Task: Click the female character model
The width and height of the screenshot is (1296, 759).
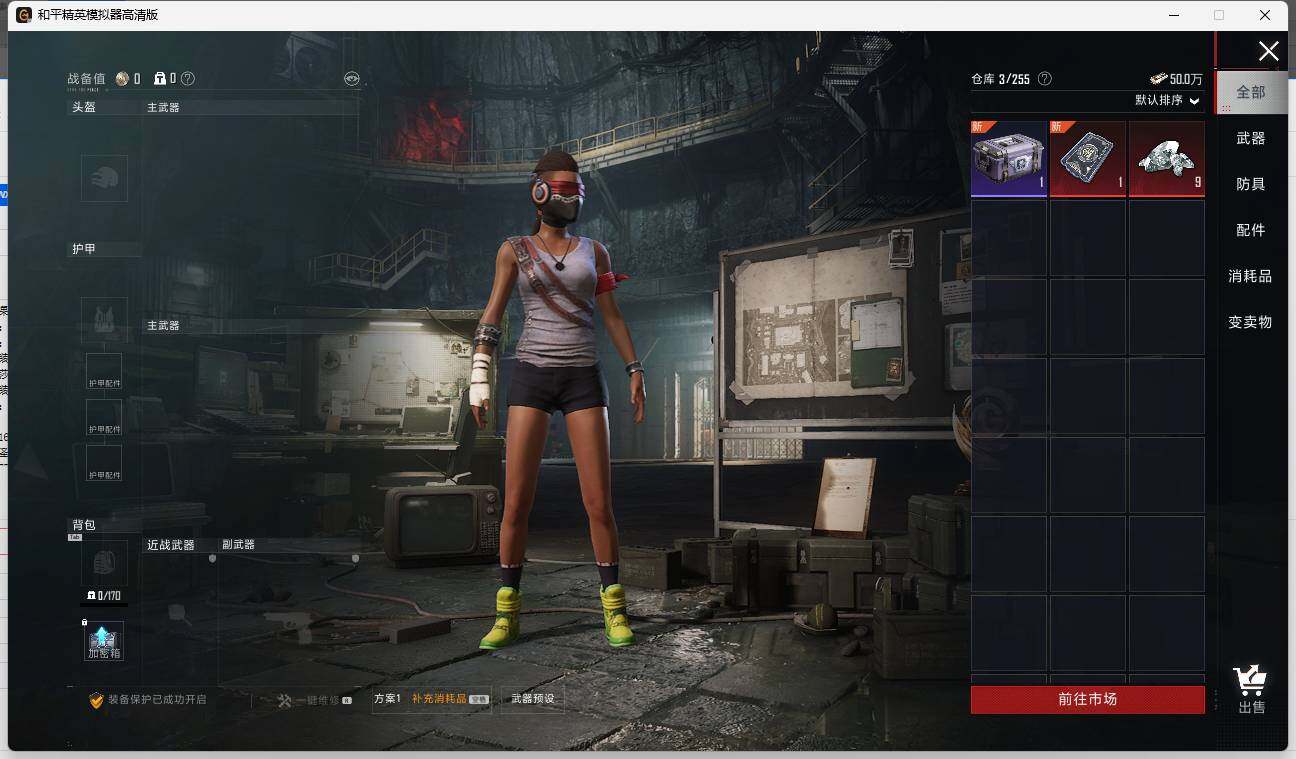Action: point(560,400)
